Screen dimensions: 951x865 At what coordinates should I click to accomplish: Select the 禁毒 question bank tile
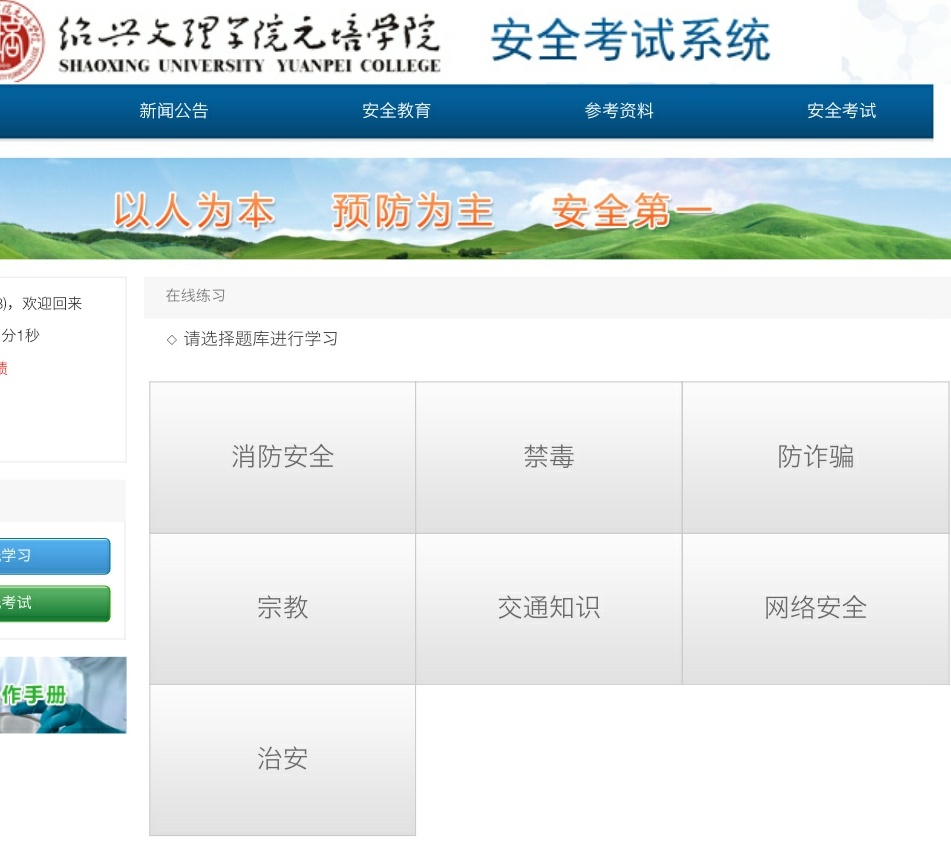(549, 457)
